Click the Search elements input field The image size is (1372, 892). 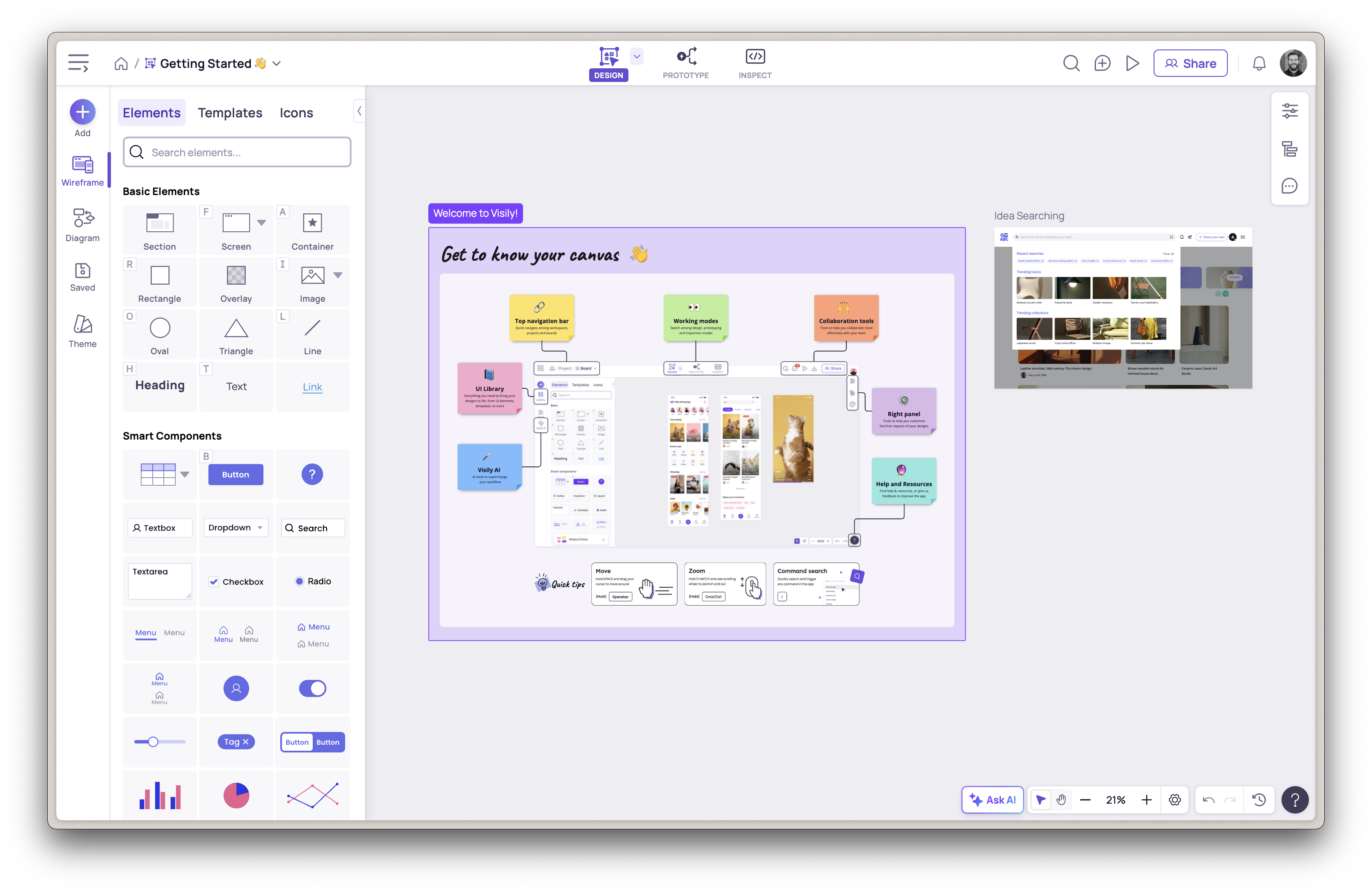click(x=237, y=152)
